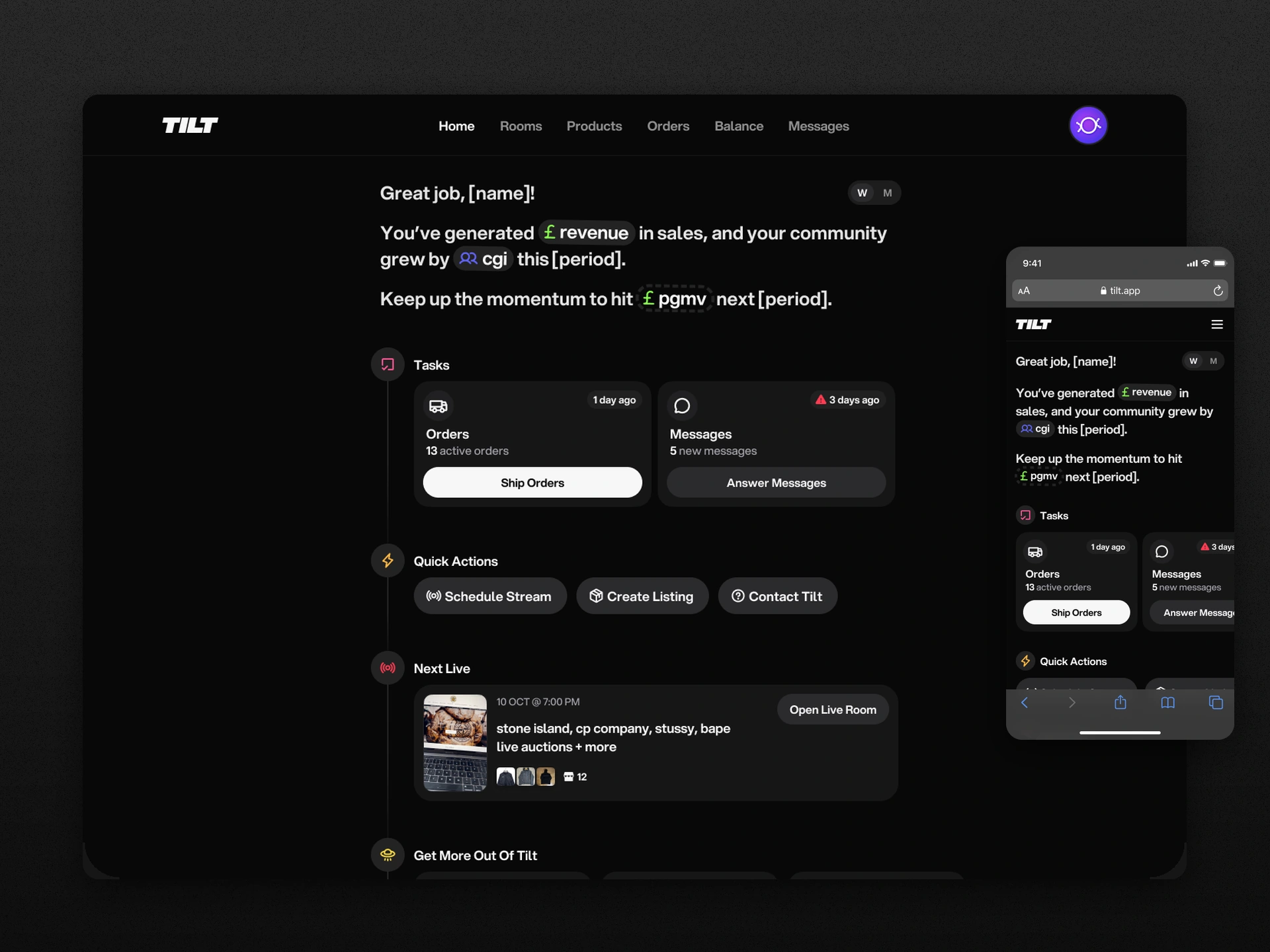Screen dimensions: 1270x952
Task: Tap the forward arrow in the mobile browser toolbar
Action: tap(1072, 702)
